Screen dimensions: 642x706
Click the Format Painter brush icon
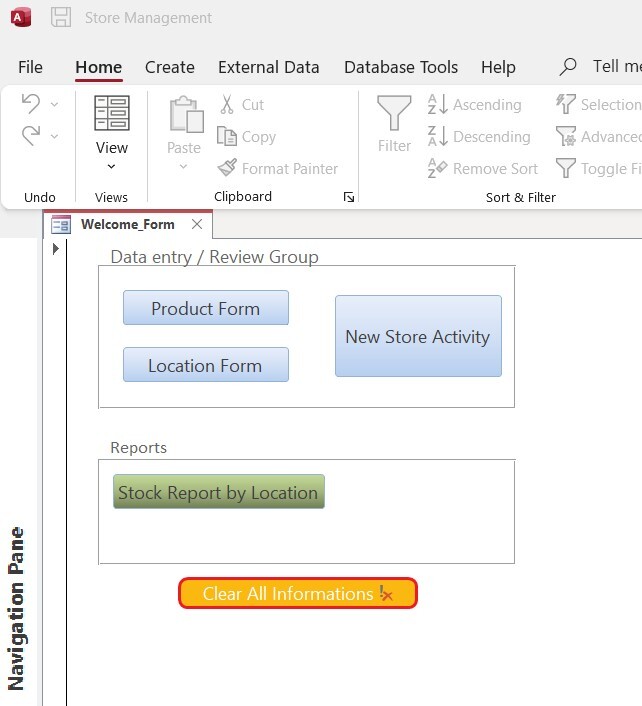[227, 168]
